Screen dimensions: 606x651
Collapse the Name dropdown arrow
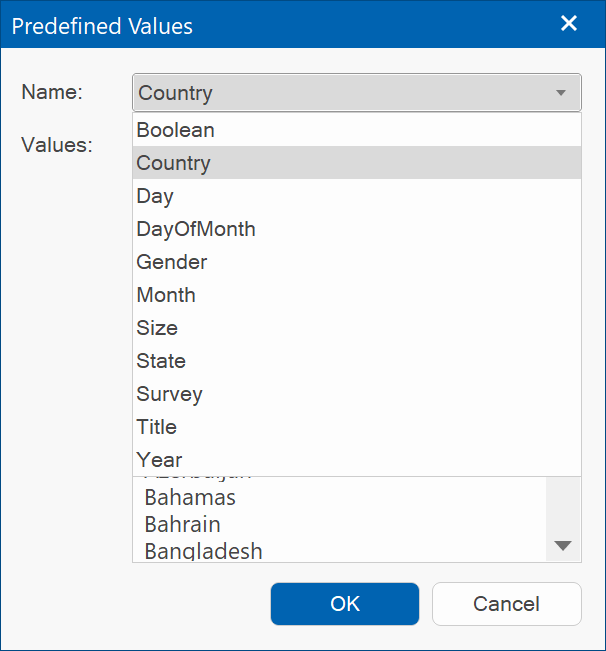coord(561,93)
